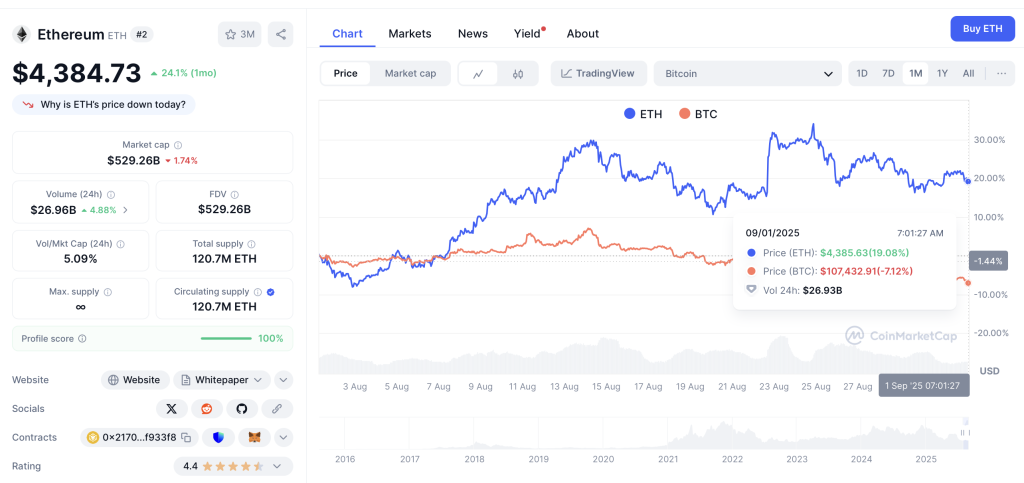Image resolution: width=1024 pixels, height=483 pixels.
Task: Toggle the ETH legend series
Action: click(x=643, y=114)
